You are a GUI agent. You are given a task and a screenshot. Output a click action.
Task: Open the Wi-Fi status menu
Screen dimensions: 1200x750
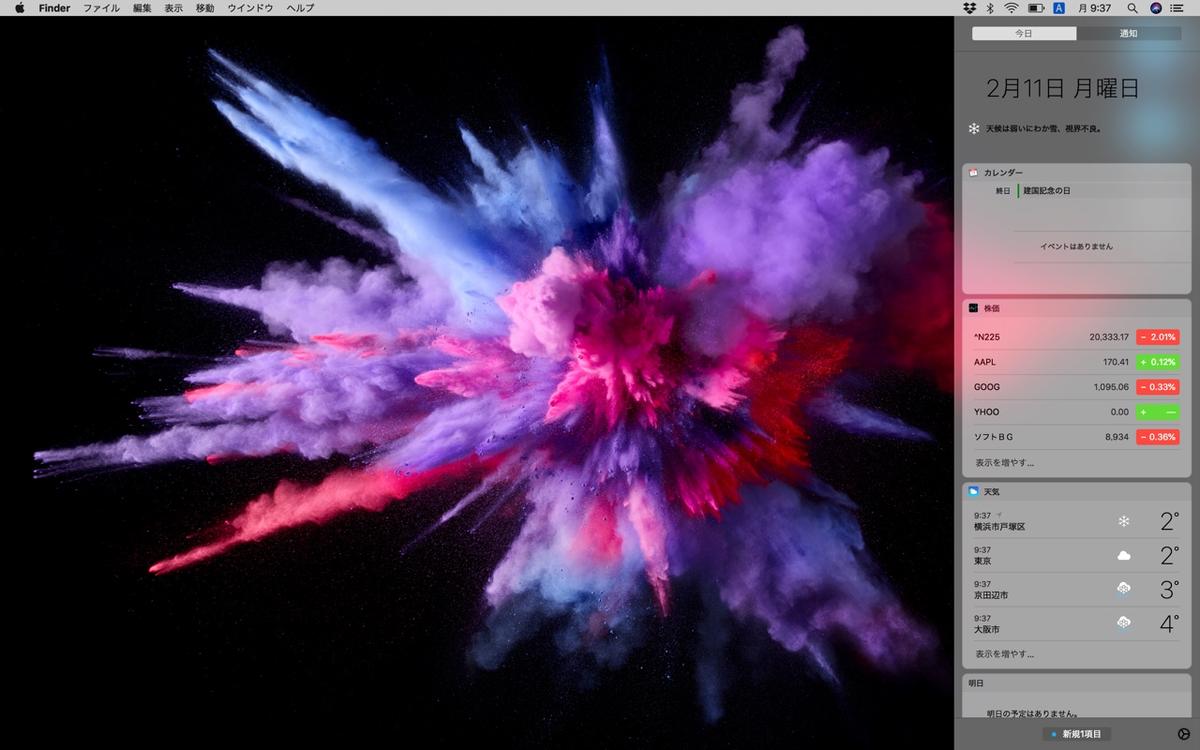(x=1011, y=8)
